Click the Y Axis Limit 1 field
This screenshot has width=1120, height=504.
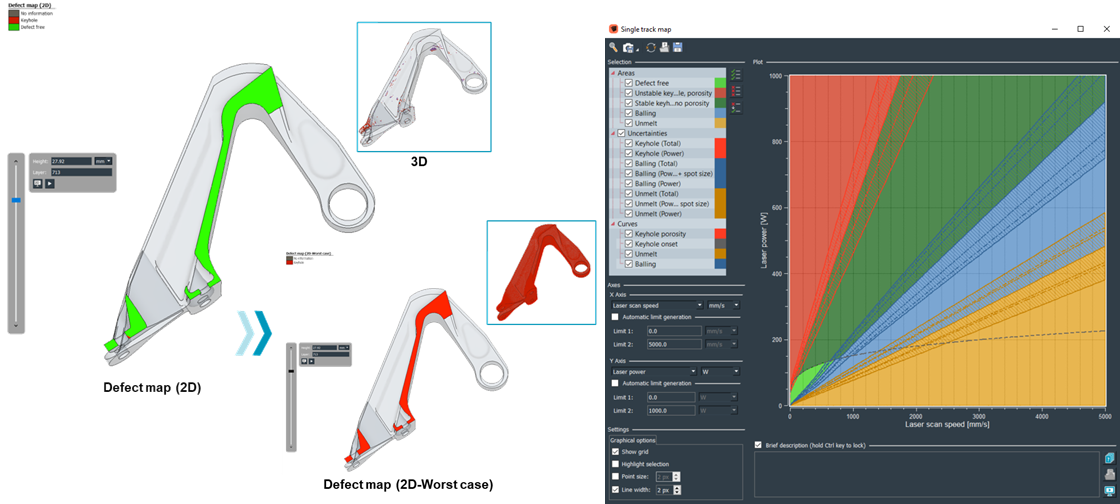point(670,398)
